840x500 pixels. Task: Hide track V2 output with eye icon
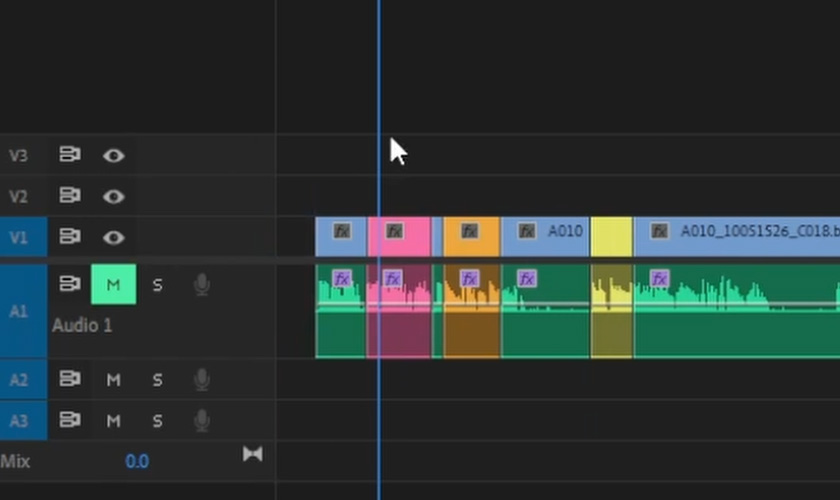[x=114, y=197]
